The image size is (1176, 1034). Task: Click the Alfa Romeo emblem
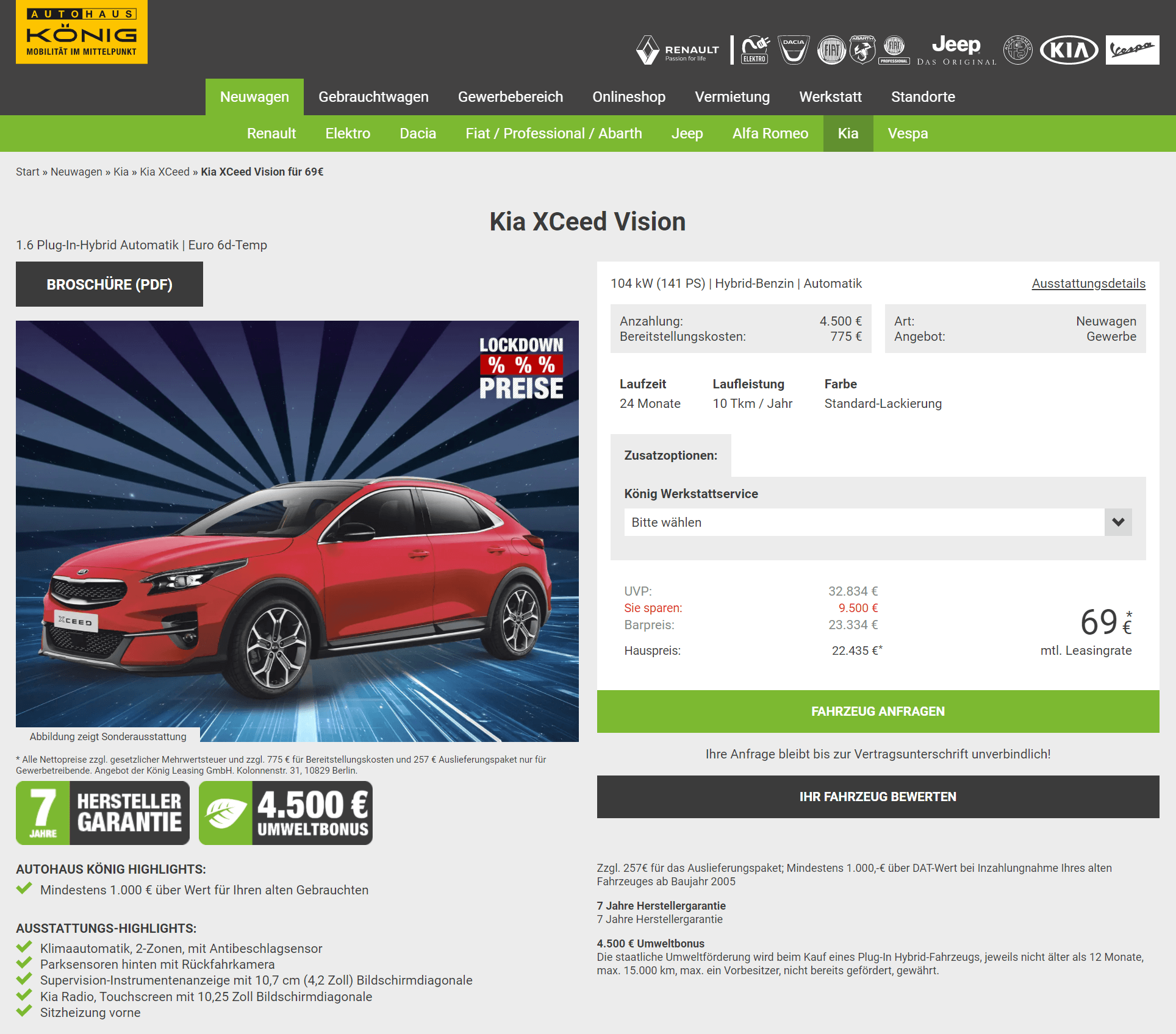coord(1018,50)
